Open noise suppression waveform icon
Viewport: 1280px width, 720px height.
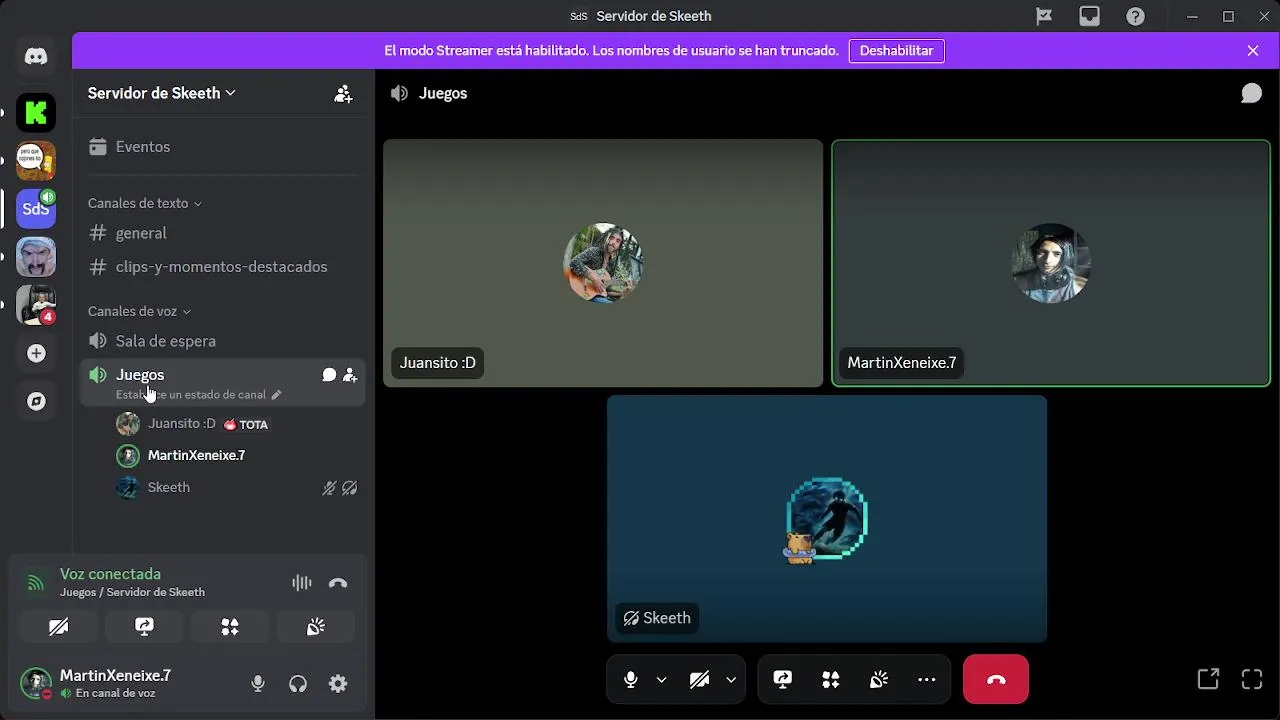[301, 583]
